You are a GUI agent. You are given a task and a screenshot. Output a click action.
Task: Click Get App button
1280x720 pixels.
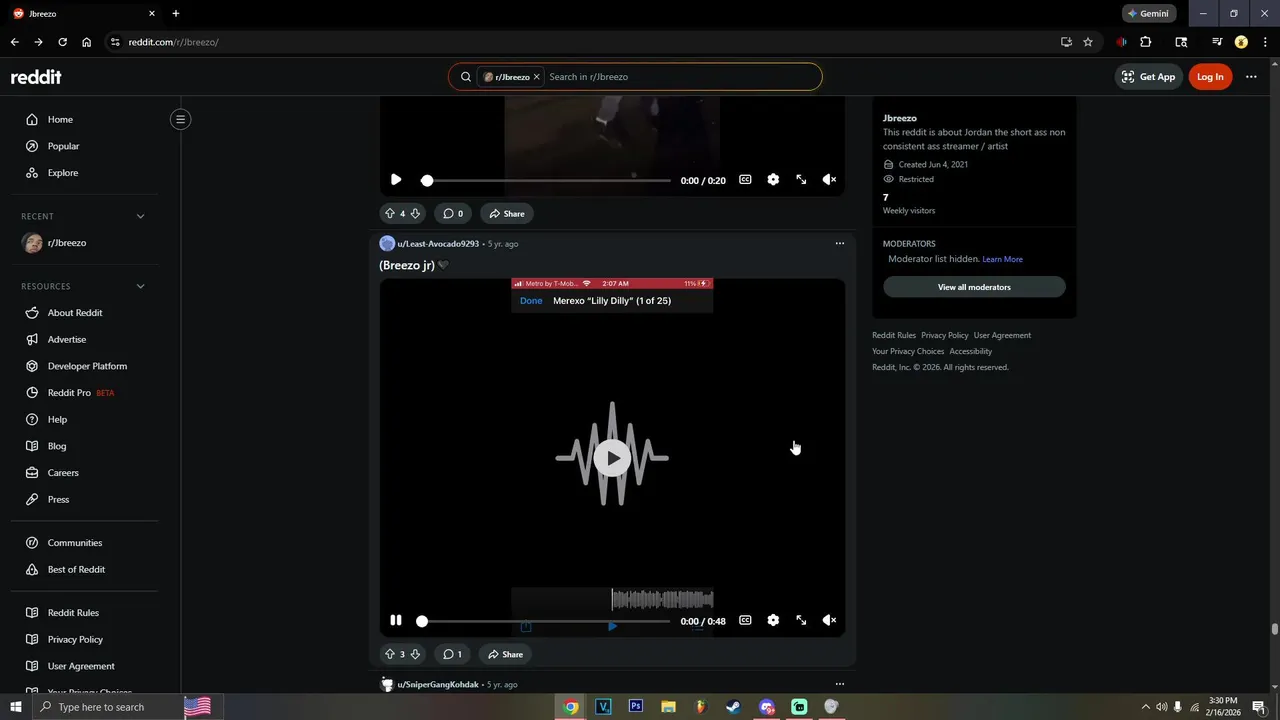coord(1148,77)
